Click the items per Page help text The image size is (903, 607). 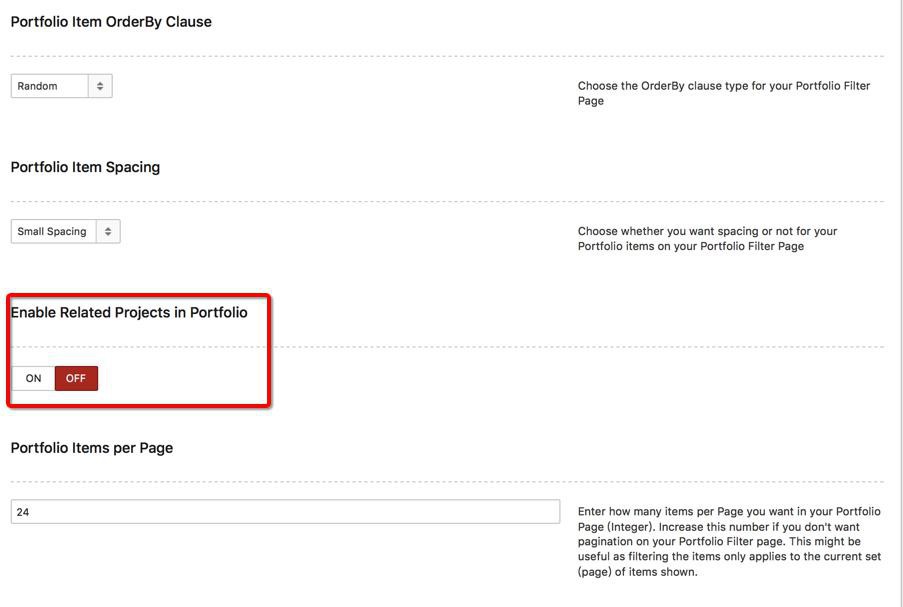pos(729,541)
